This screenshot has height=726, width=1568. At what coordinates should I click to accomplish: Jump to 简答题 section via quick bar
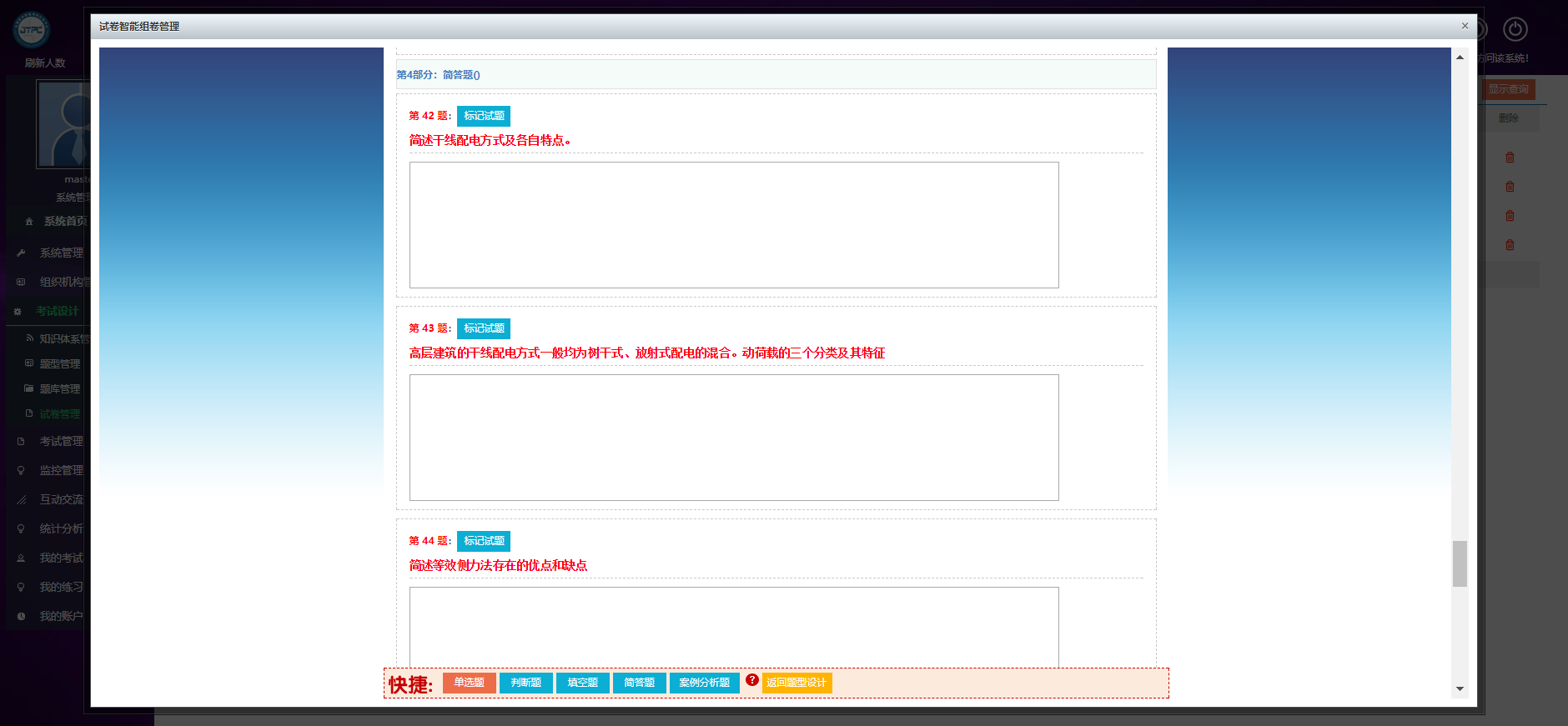[x=639, y=683]
